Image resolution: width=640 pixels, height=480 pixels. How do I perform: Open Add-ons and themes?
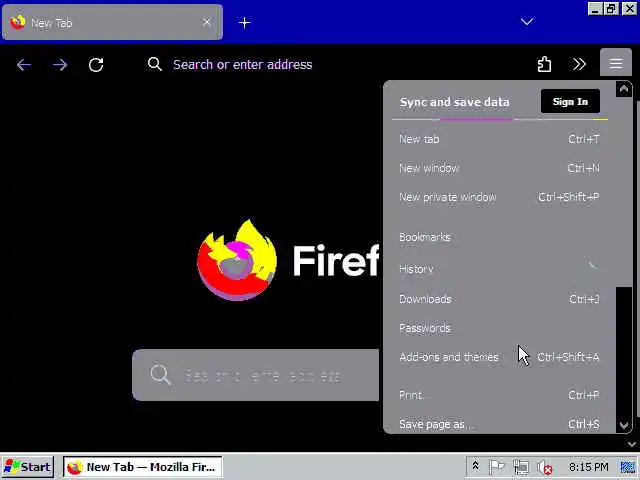pyautogui.click(x=499, y=357)
